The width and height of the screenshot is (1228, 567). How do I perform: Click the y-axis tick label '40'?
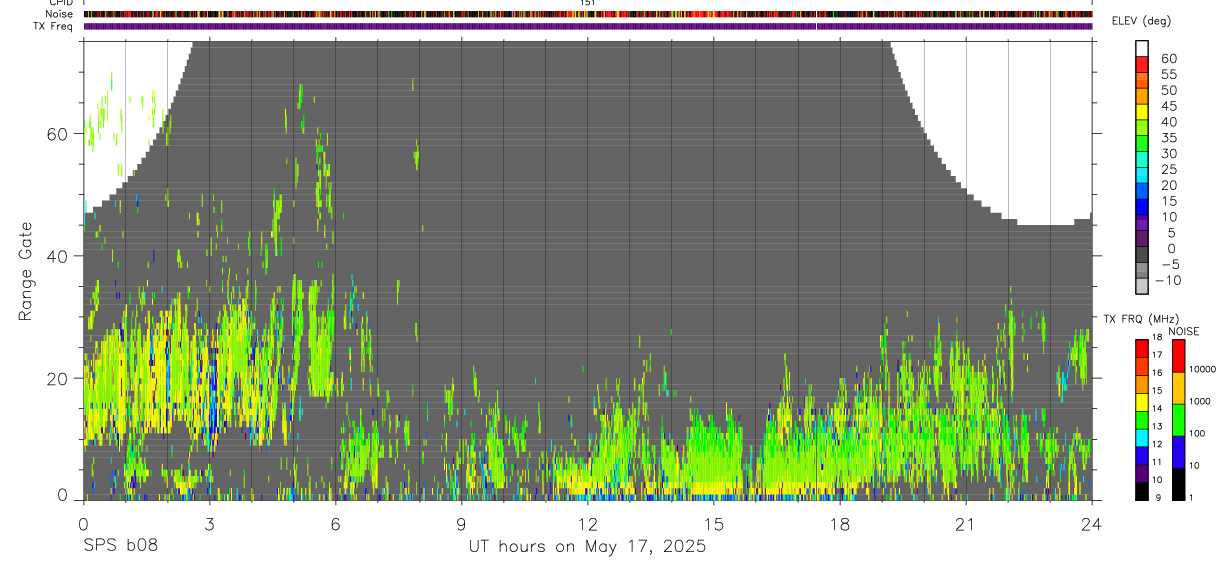coord(57,256)
